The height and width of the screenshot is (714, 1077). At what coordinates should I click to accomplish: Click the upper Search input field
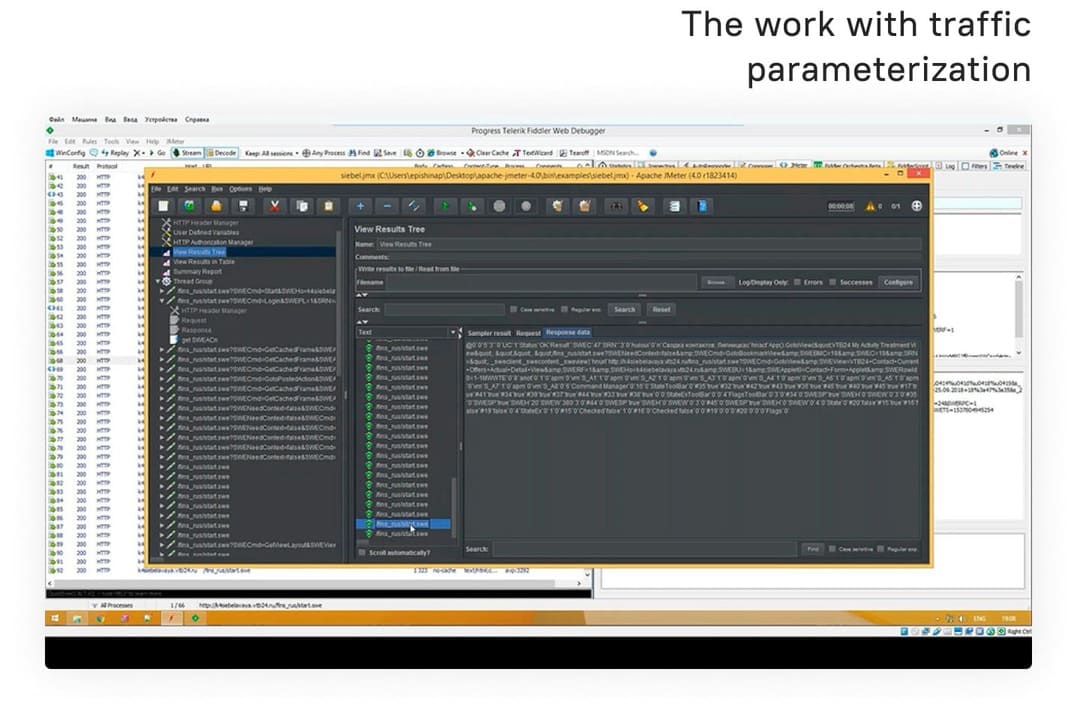(x=444, y=310)
